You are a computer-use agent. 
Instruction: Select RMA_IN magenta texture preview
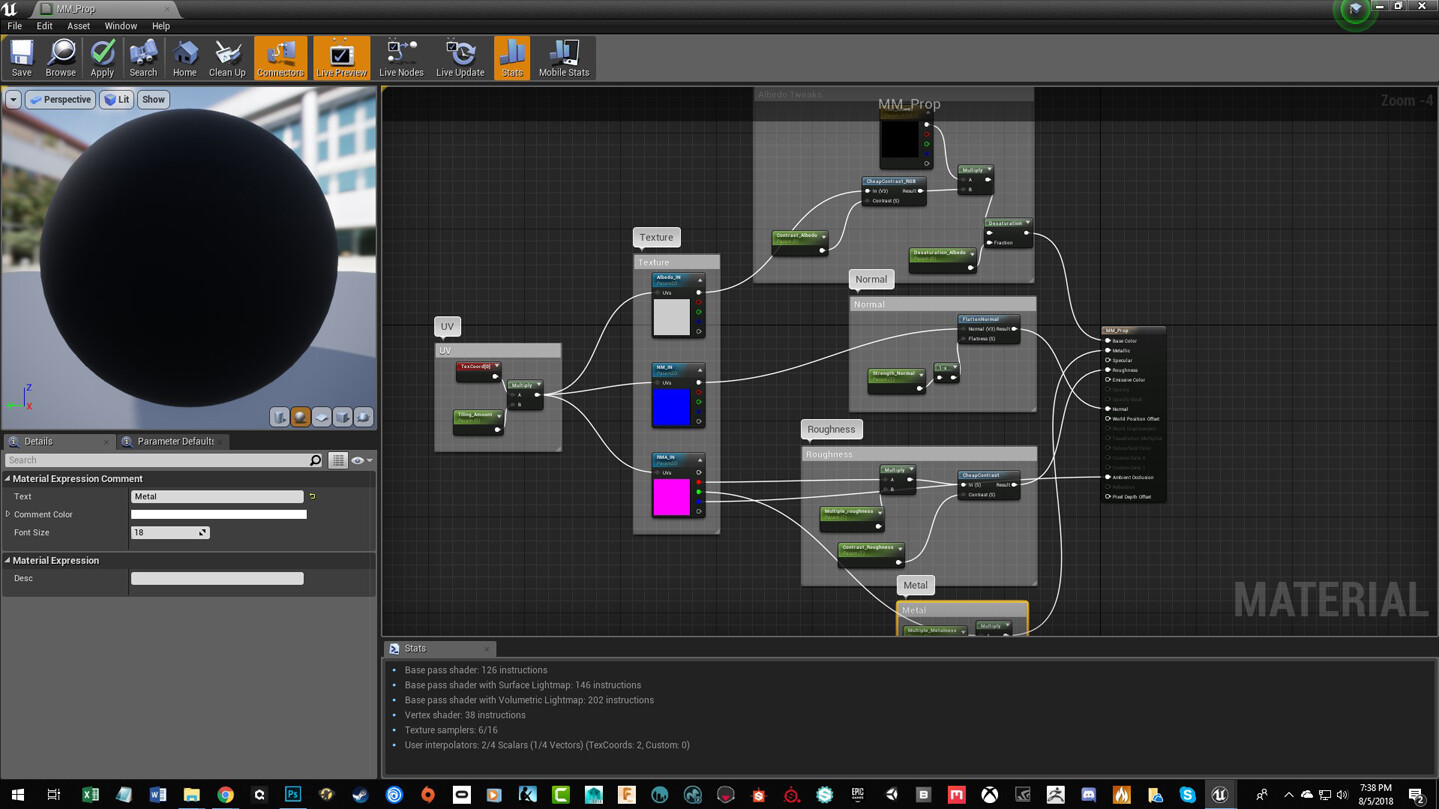point(671,497)
